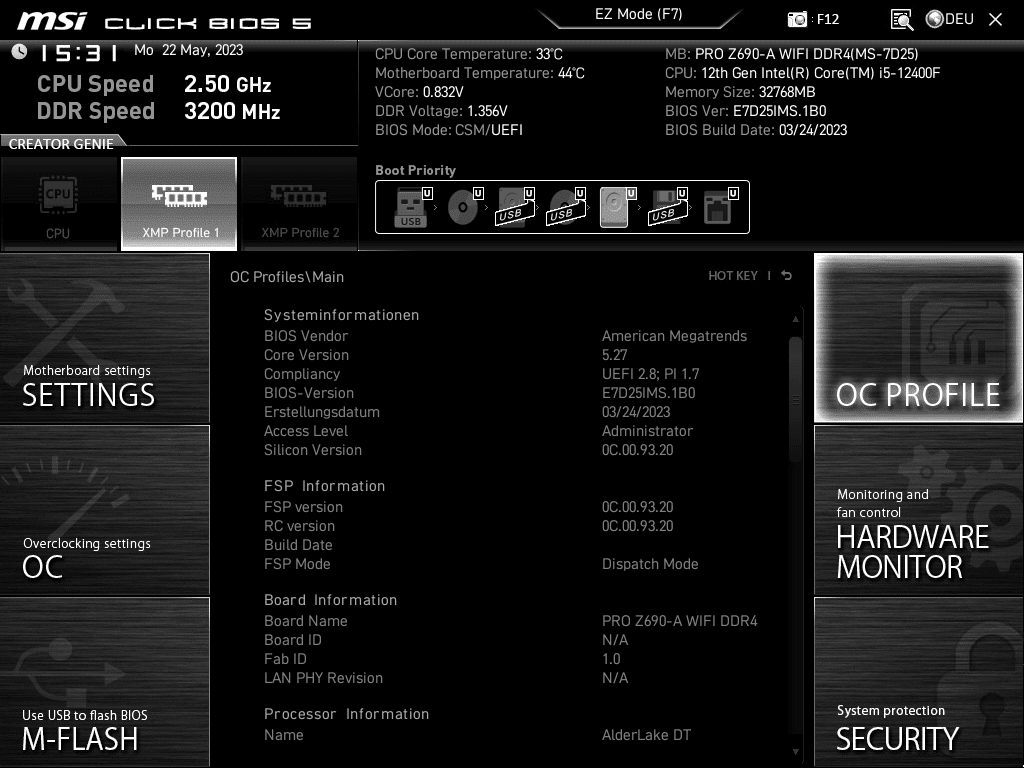Image resolution: width=1024 pixels, height=768 pixels.
Task: Select the highlighted hard disk boot icon
Action: click(x=616, y=207)
